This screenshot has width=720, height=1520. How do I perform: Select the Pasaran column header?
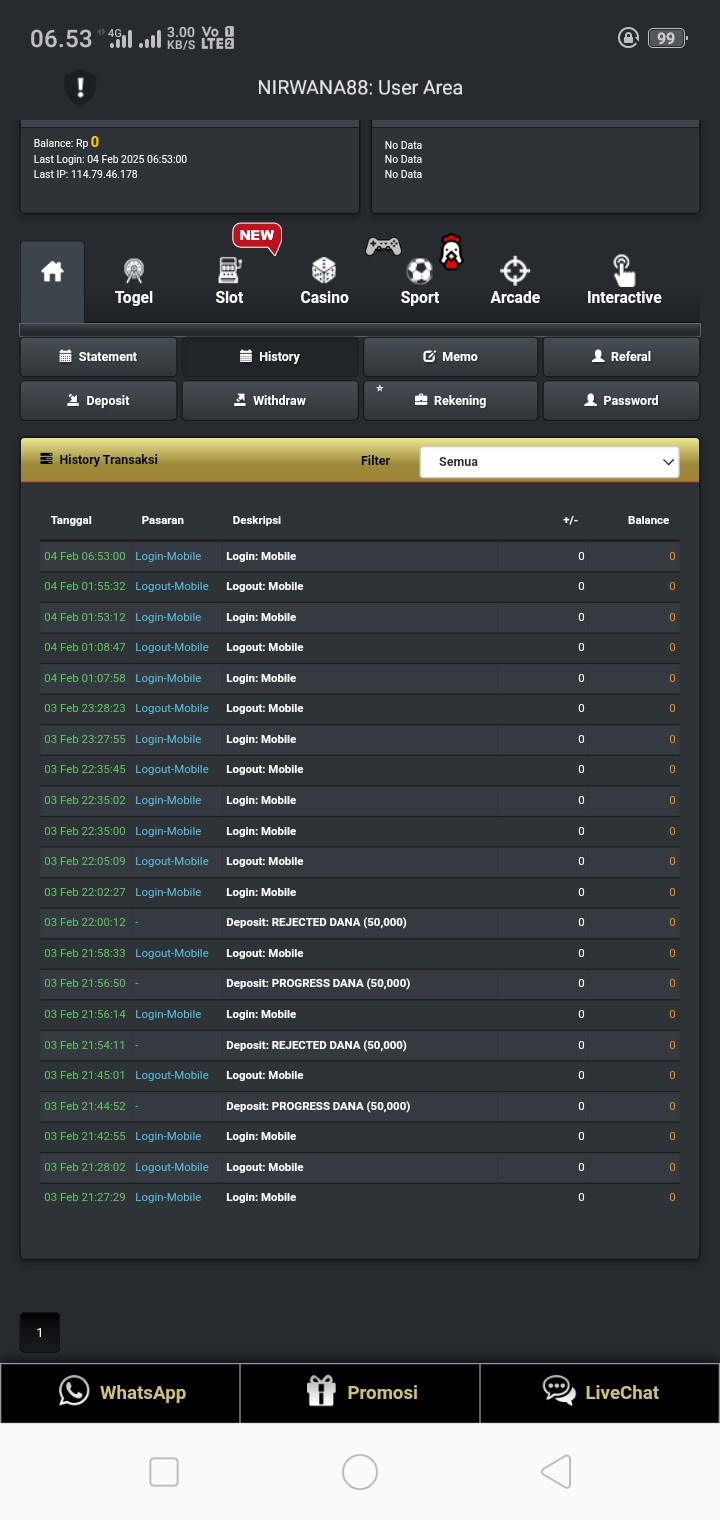click(163, 520)
